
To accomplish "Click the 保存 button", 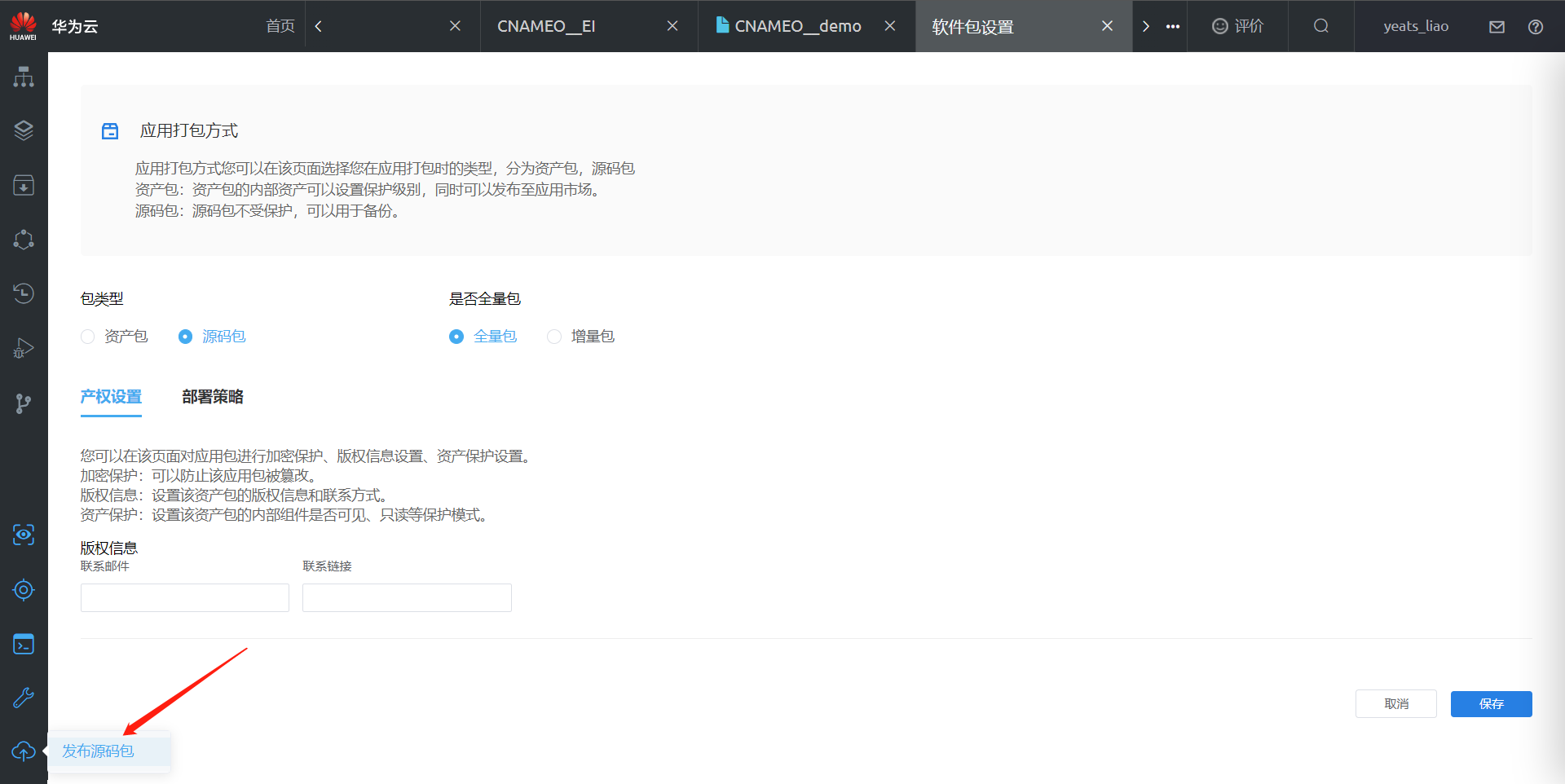I will [x=1491, y=704].
